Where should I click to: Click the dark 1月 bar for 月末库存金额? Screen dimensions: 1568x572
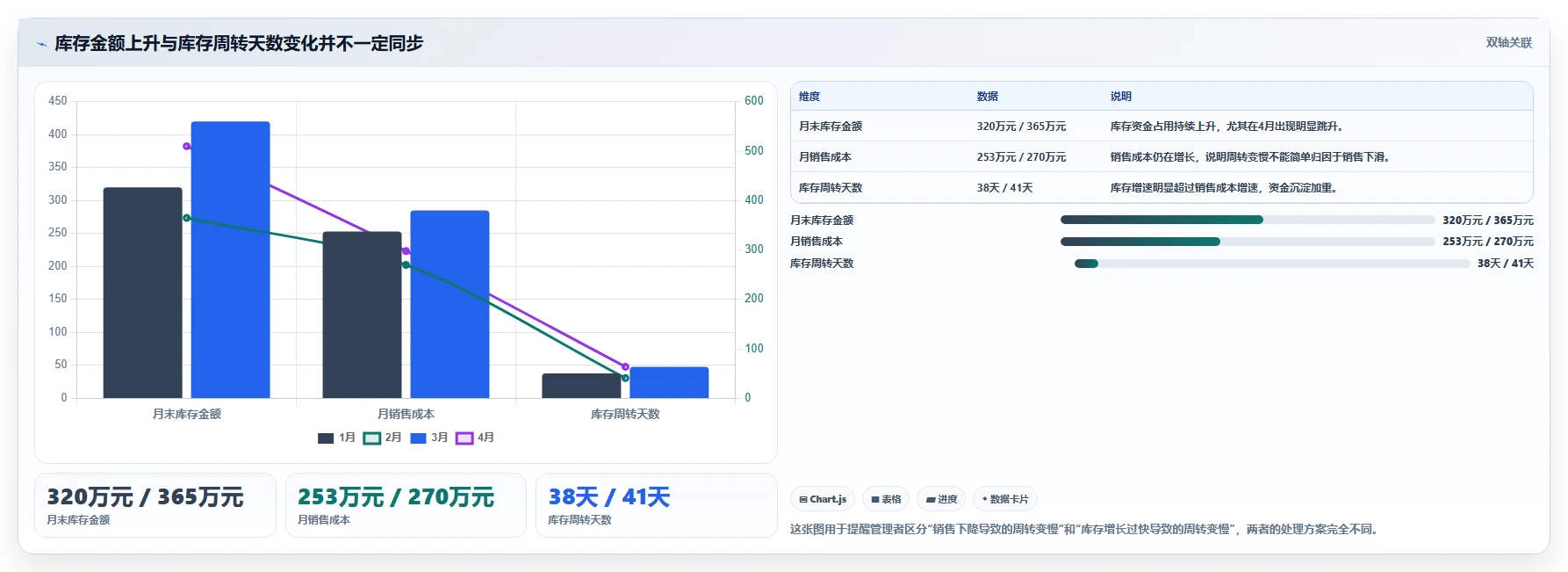(143, 293)
